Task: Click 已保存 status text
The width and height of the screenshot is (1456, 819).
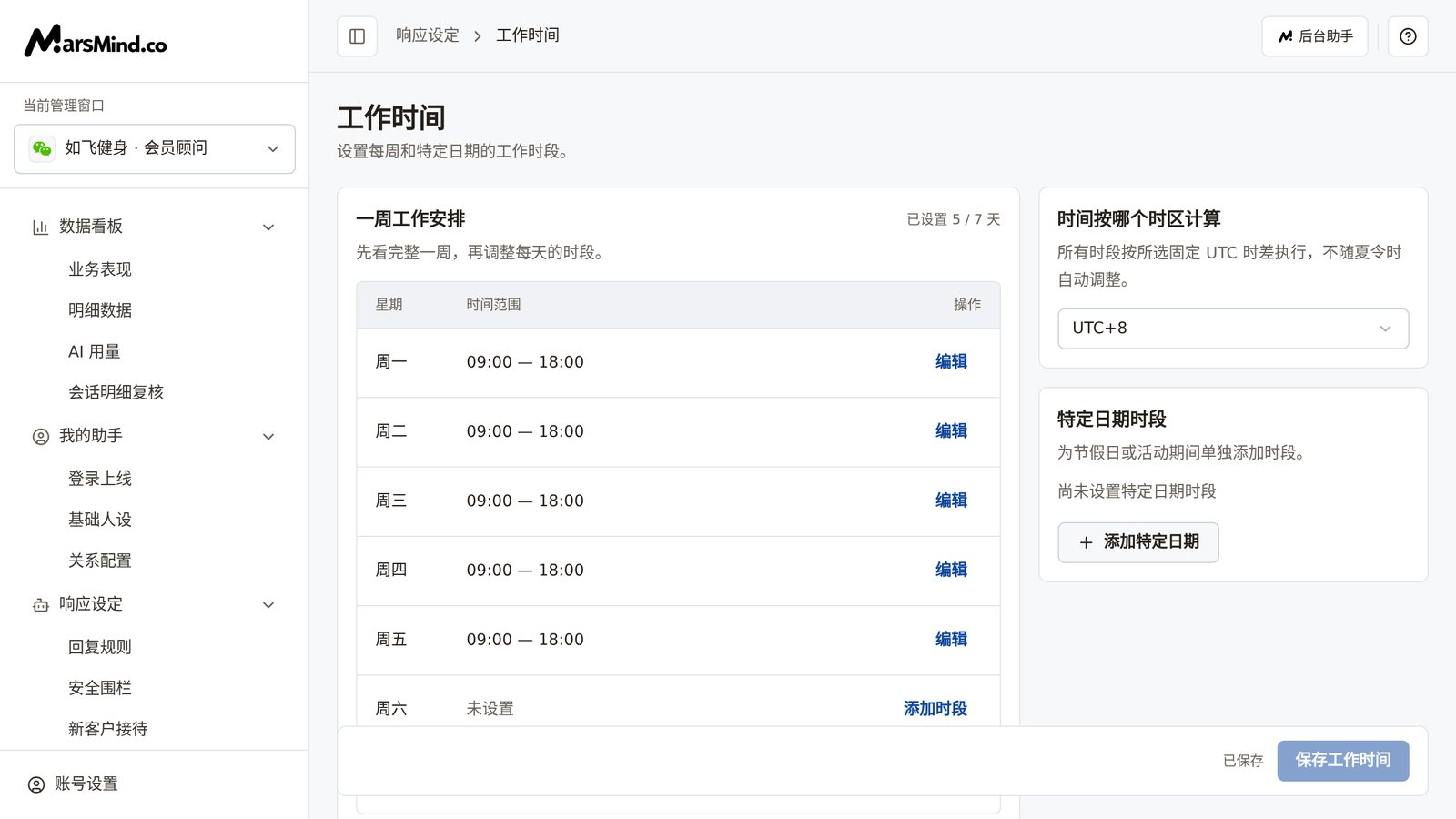Action: click(1243, 761)
